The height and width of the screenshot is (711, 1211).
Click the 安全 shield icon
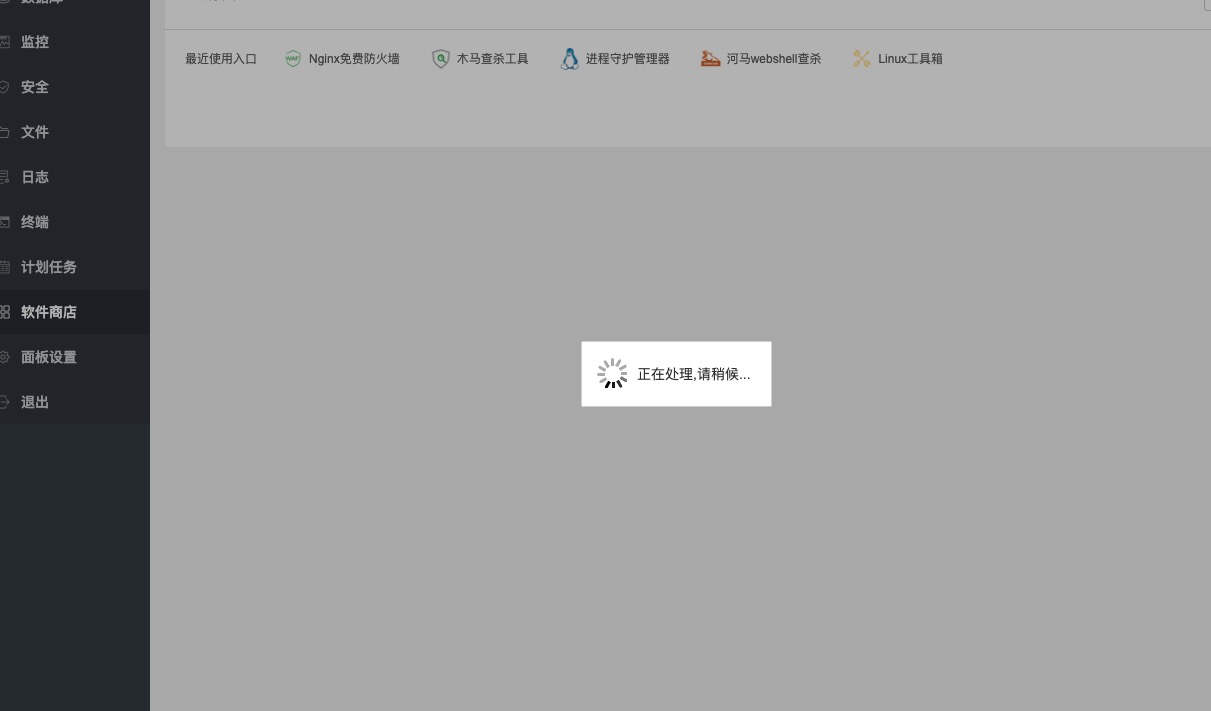(4, 87)
